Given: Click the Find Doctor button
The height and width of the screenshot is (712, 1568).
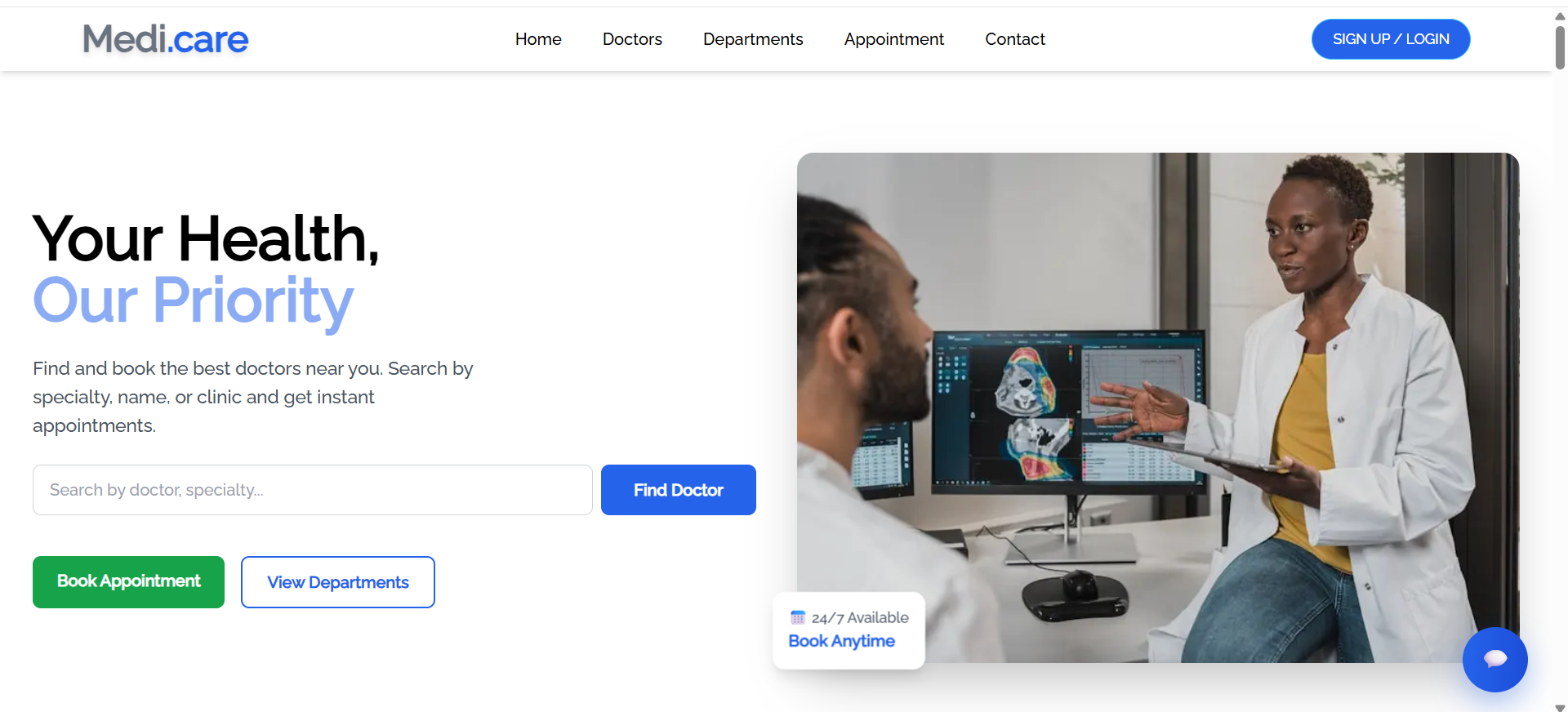Looking at the screenshot, I should 679,490.
